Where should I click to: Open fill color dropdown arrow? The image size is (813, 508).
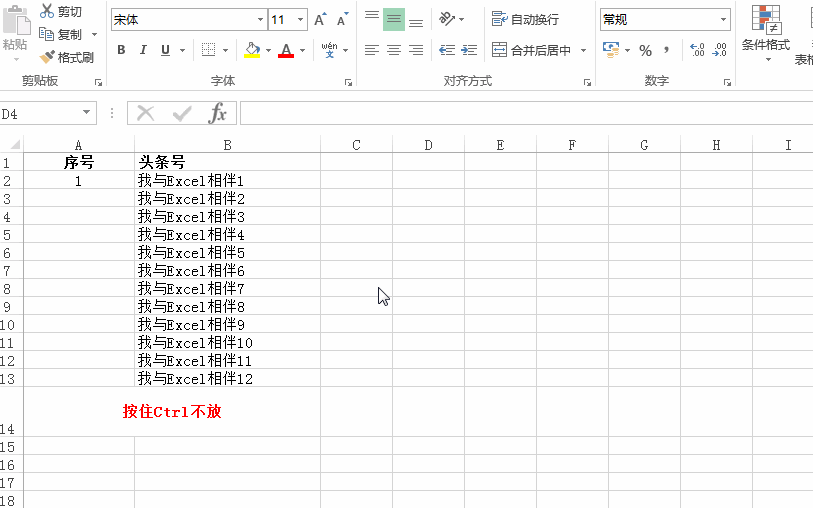point(269,50)
